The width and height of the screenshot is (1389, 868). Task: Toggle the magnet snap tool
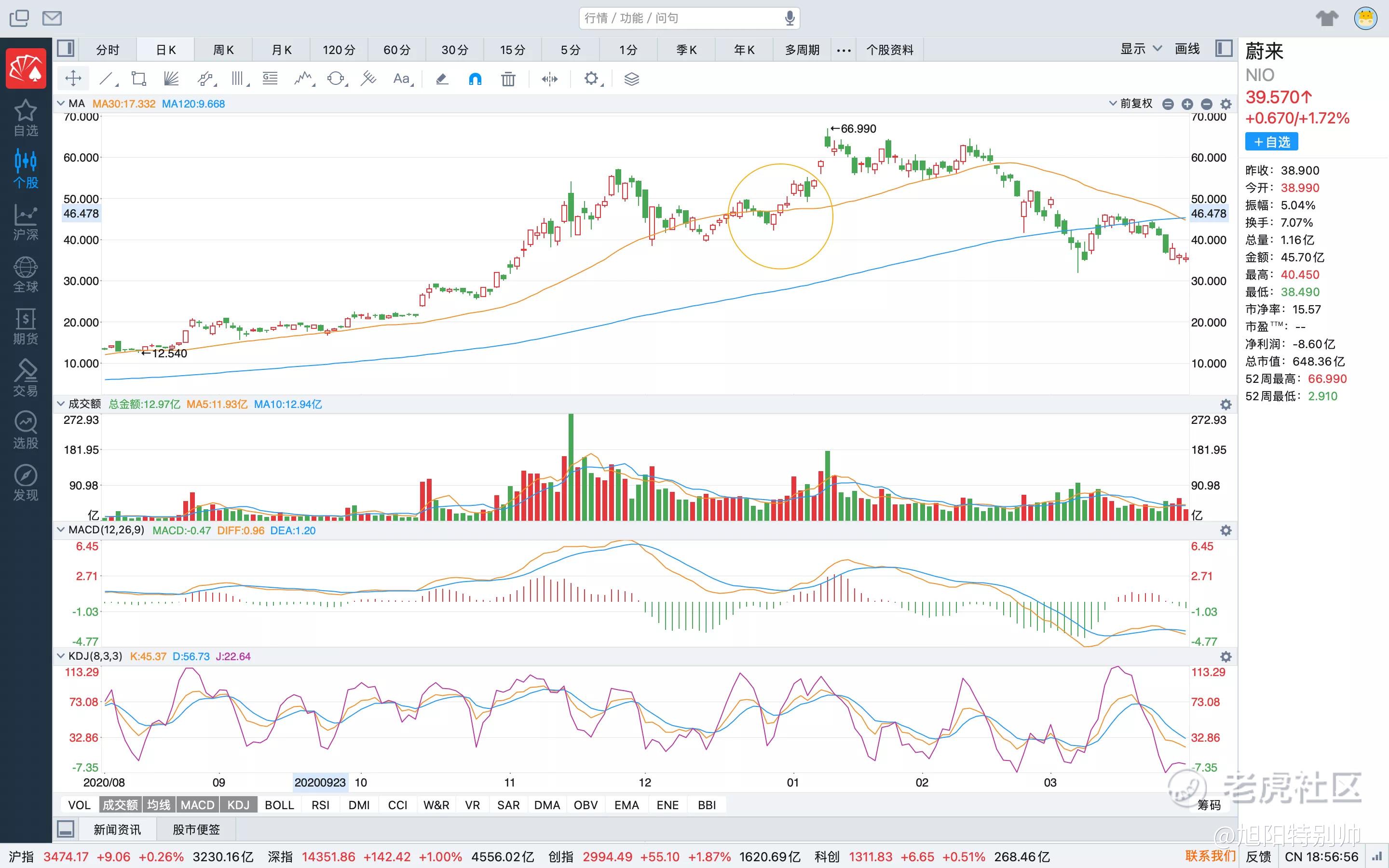tap(475, 79)
